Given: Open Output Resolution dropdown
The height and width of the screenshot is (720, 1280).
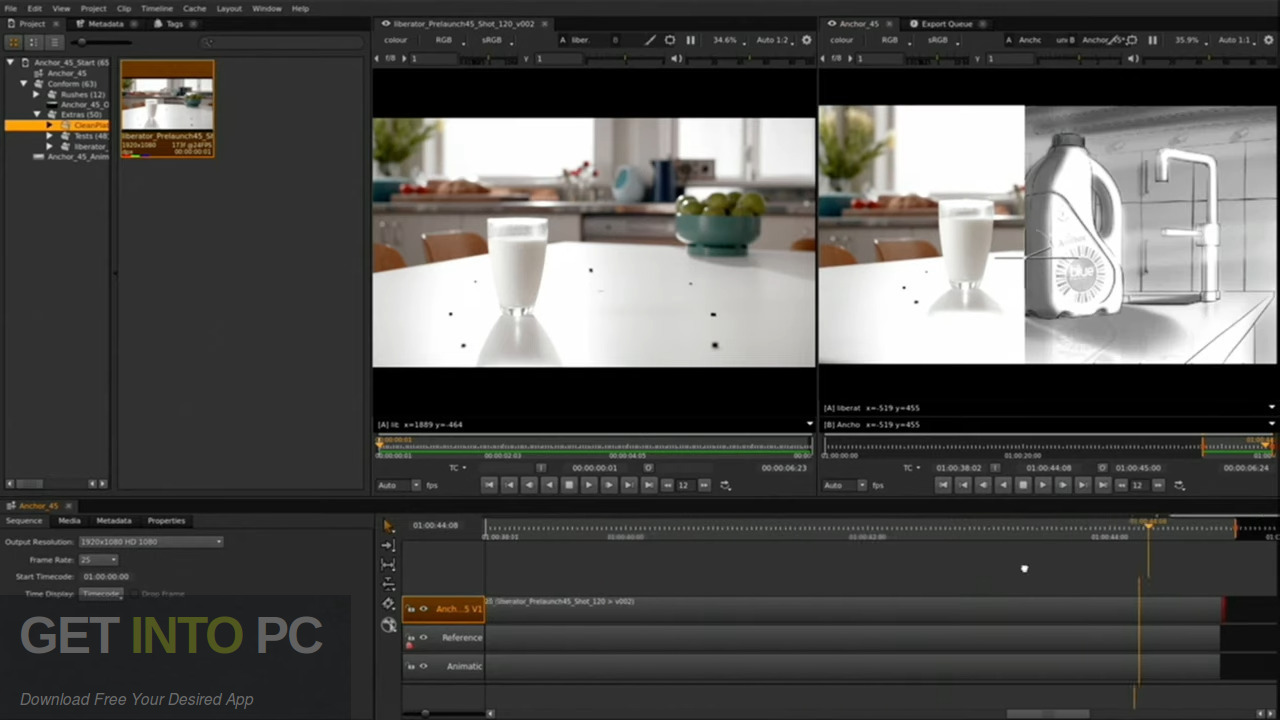Looking at the screenshot, I should pyautogui.click(x=151, y=542).
